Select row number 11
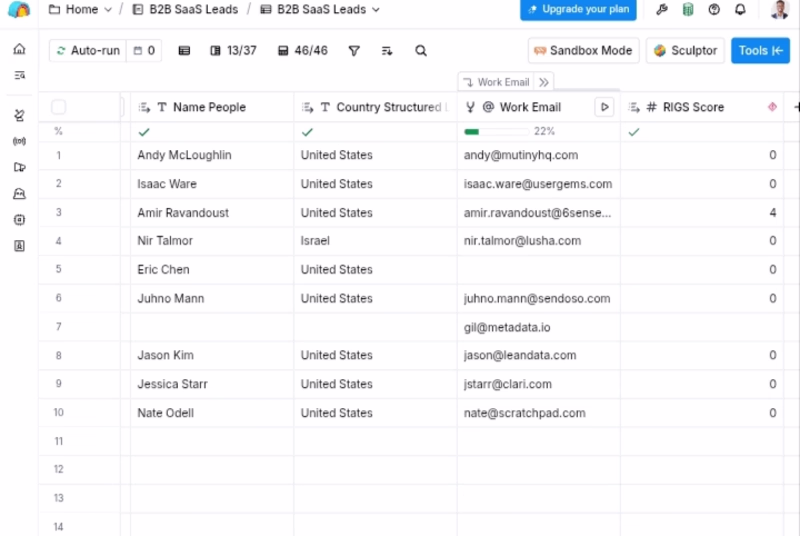800x536 pixels. [x=59, y=441]
